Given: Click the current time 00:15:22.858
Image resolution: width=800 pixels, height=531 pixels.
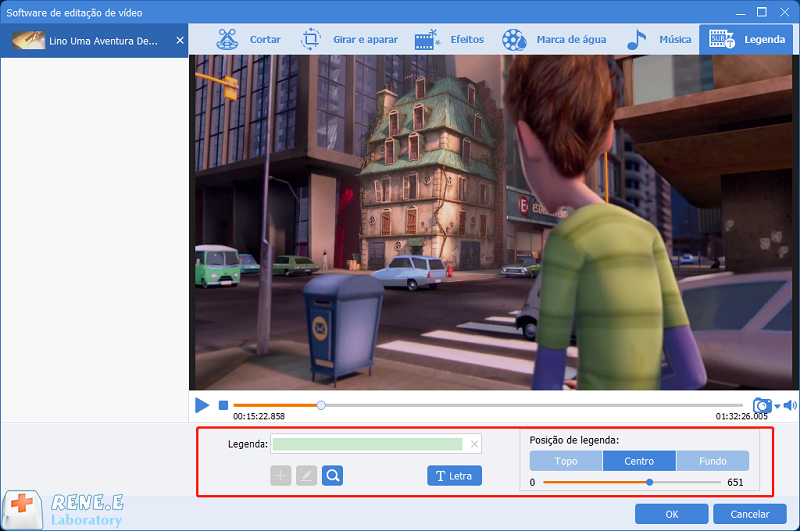Looking at the screenshot, I should pyautogui.click(x=259, y=416).
